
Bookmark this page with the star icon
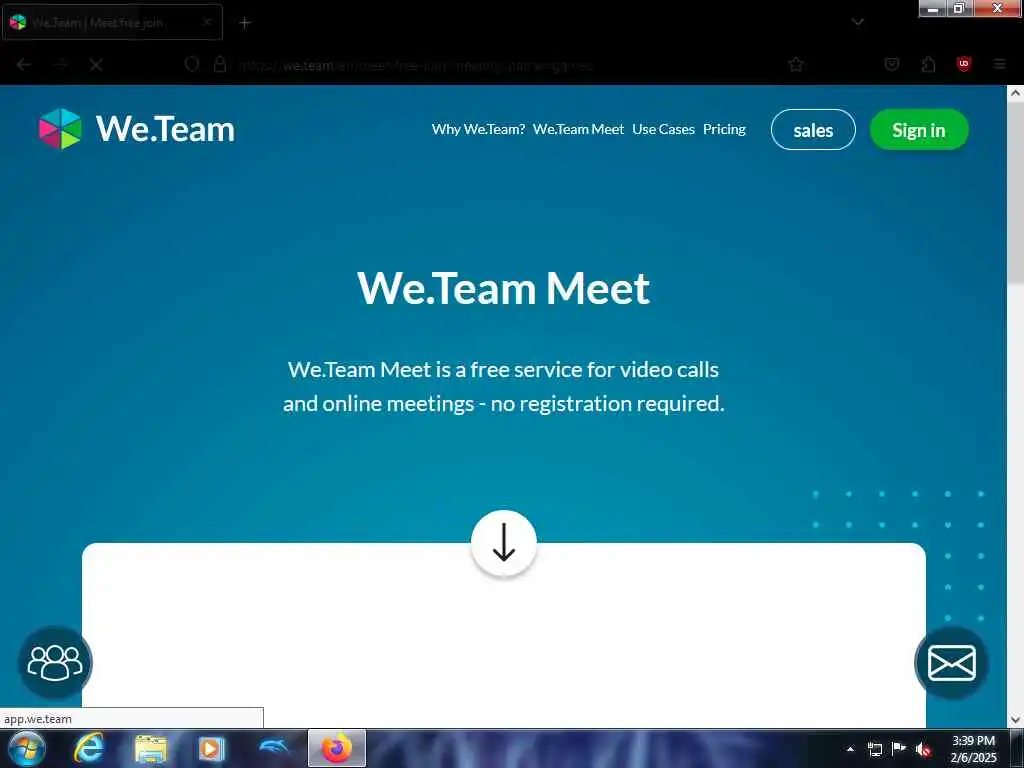click(x=795, y=64)
